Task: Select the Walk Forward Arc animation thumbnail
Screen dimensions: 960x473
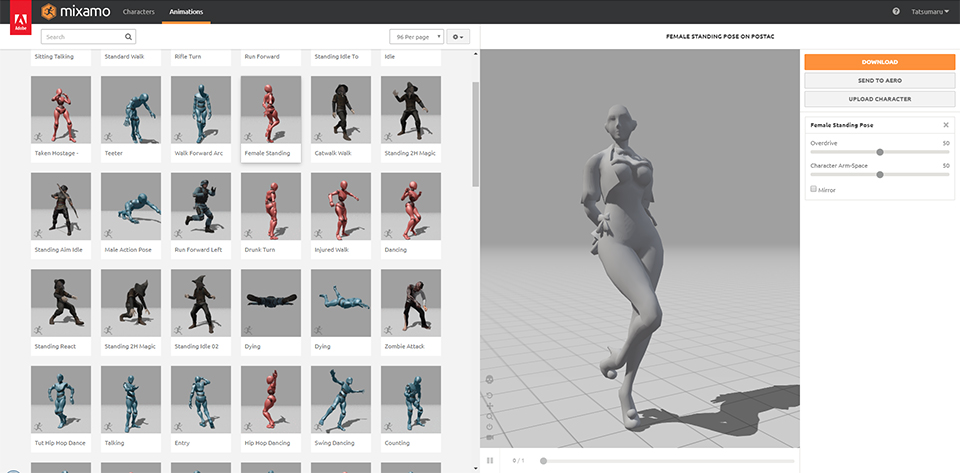Action: tap(201, 110)
